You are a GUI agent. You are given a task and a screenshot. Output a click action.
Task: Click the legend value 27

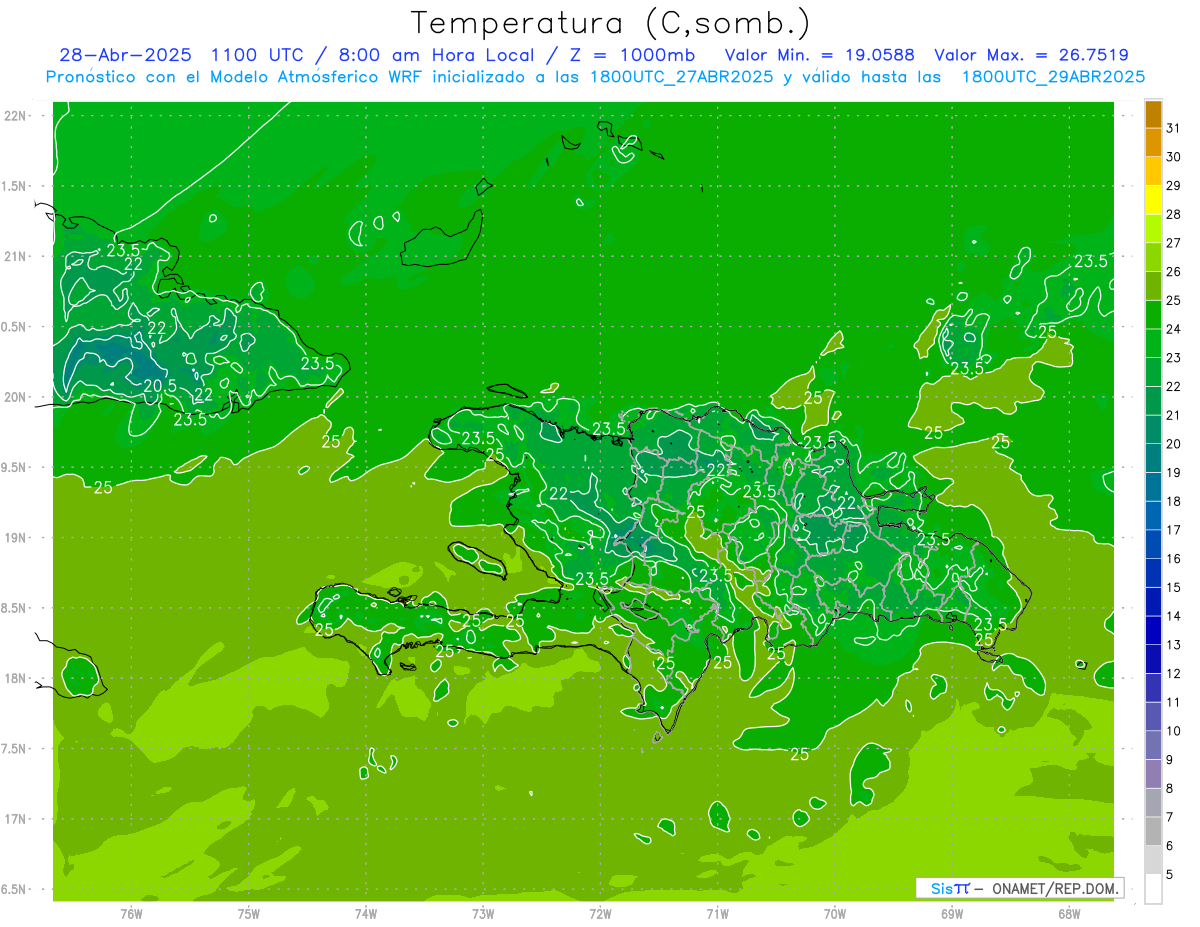[1173, 243]
